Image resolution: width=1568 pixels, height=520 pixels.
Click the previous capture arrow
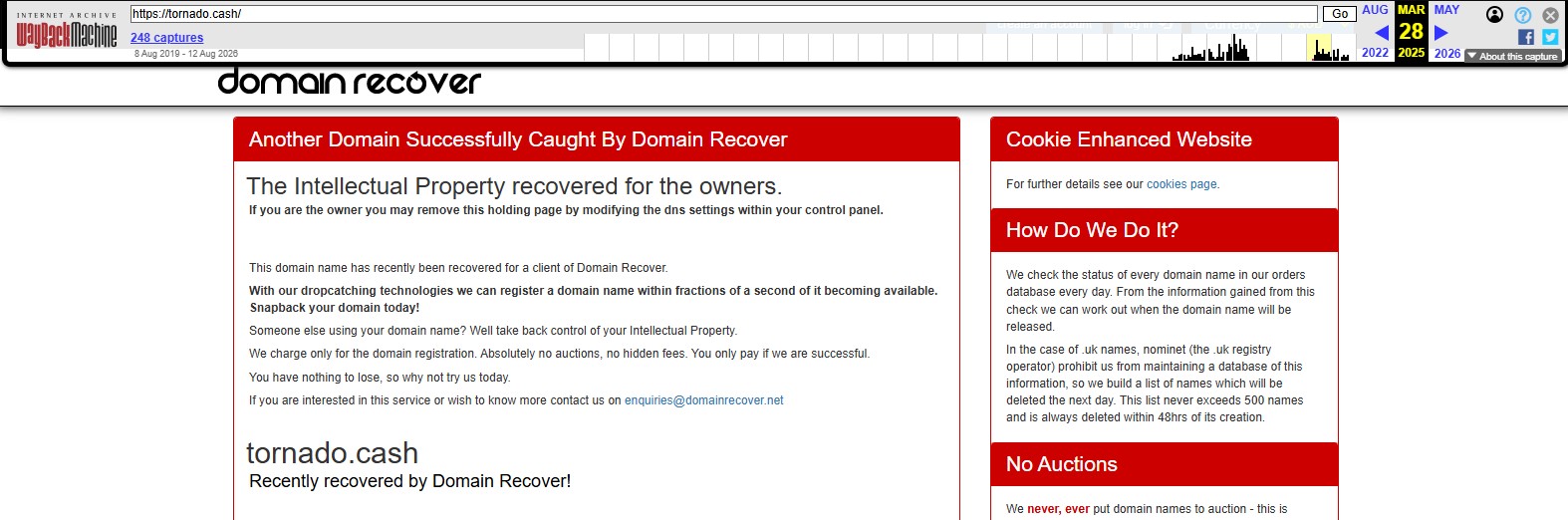(1382, 33)
